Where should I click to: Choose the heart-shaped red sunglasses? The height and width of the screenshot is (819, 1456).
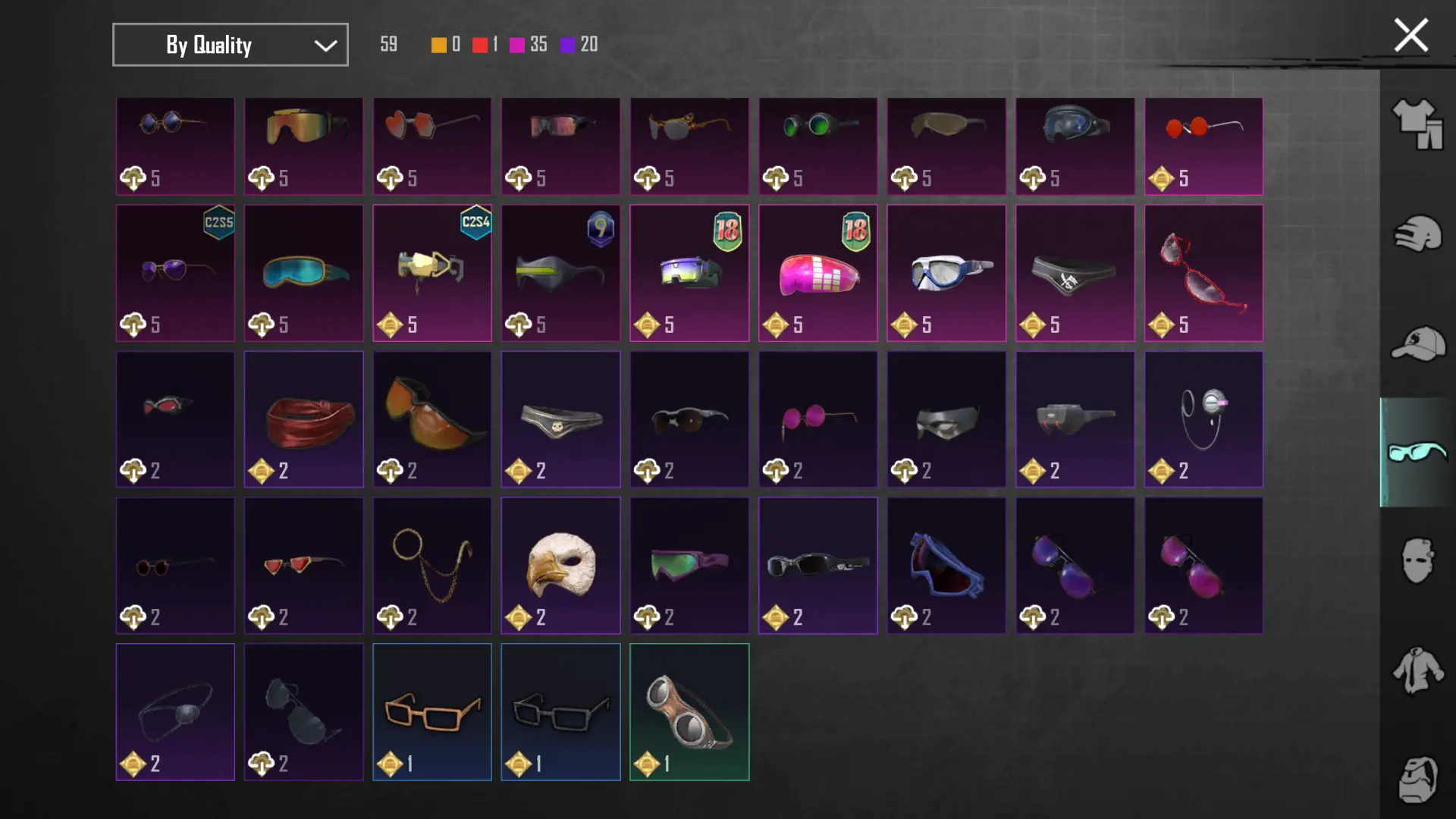(431, 146)
